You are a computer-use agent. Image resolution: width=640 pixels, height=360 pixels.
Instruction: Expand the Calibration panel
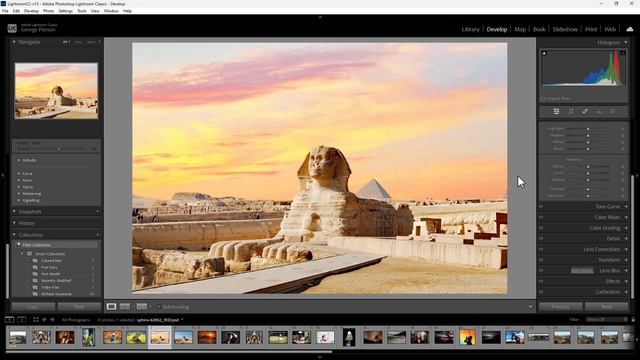coord(626,292)
